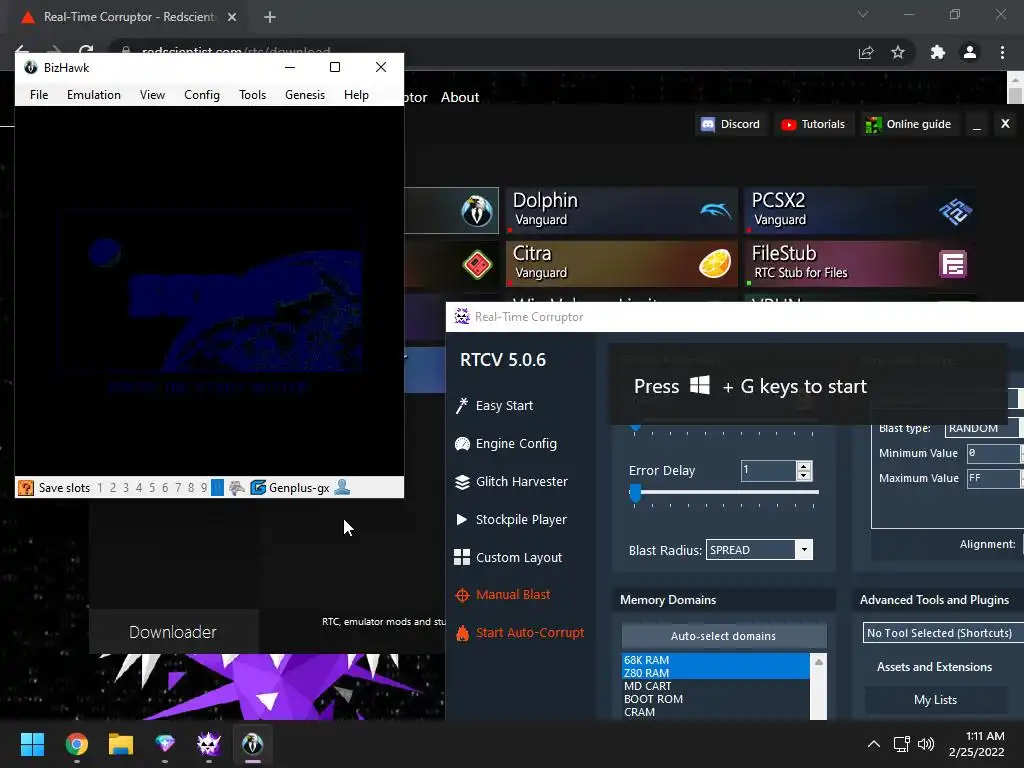
Task: Expand the Blast Radius SPREAD dropdown
Action: [804, 550]
